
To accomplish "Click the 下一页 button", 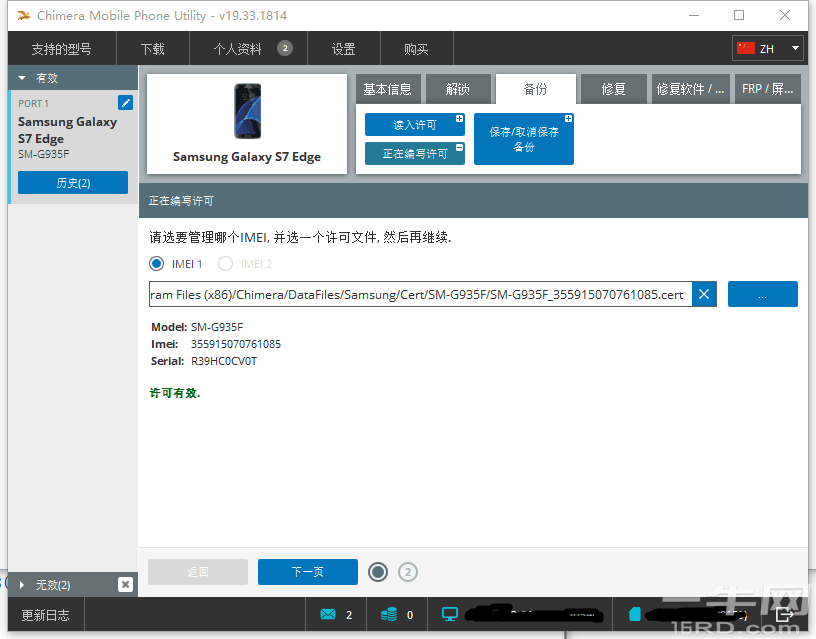I will pos(307,572).
